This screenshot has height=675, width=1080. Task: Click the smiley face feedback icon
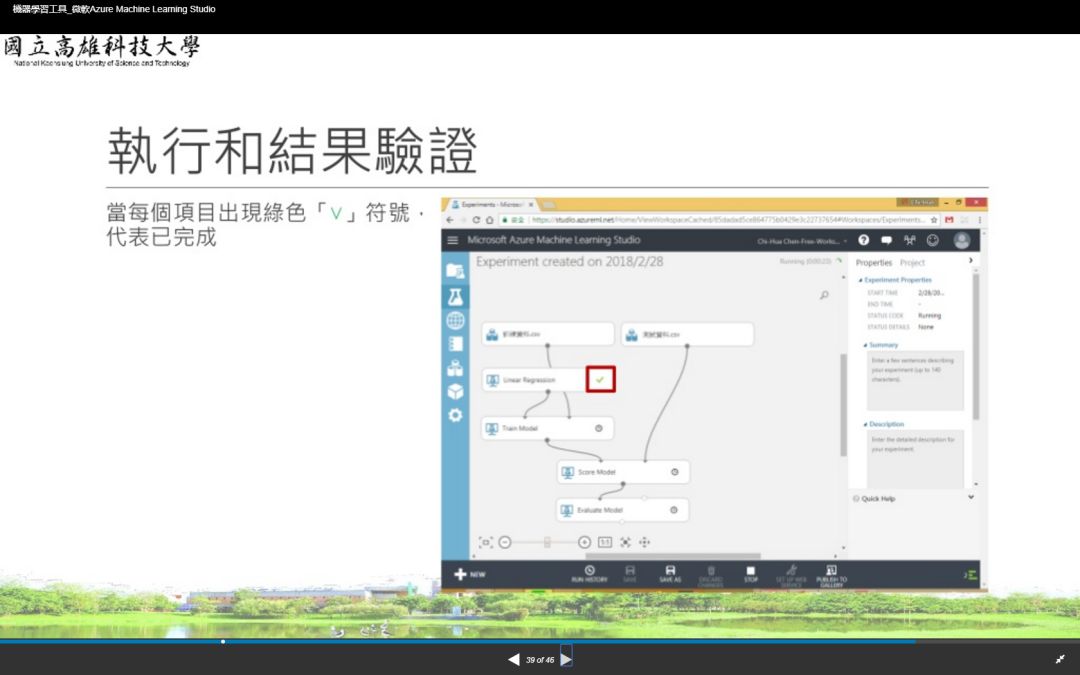[x=933, y=240]
